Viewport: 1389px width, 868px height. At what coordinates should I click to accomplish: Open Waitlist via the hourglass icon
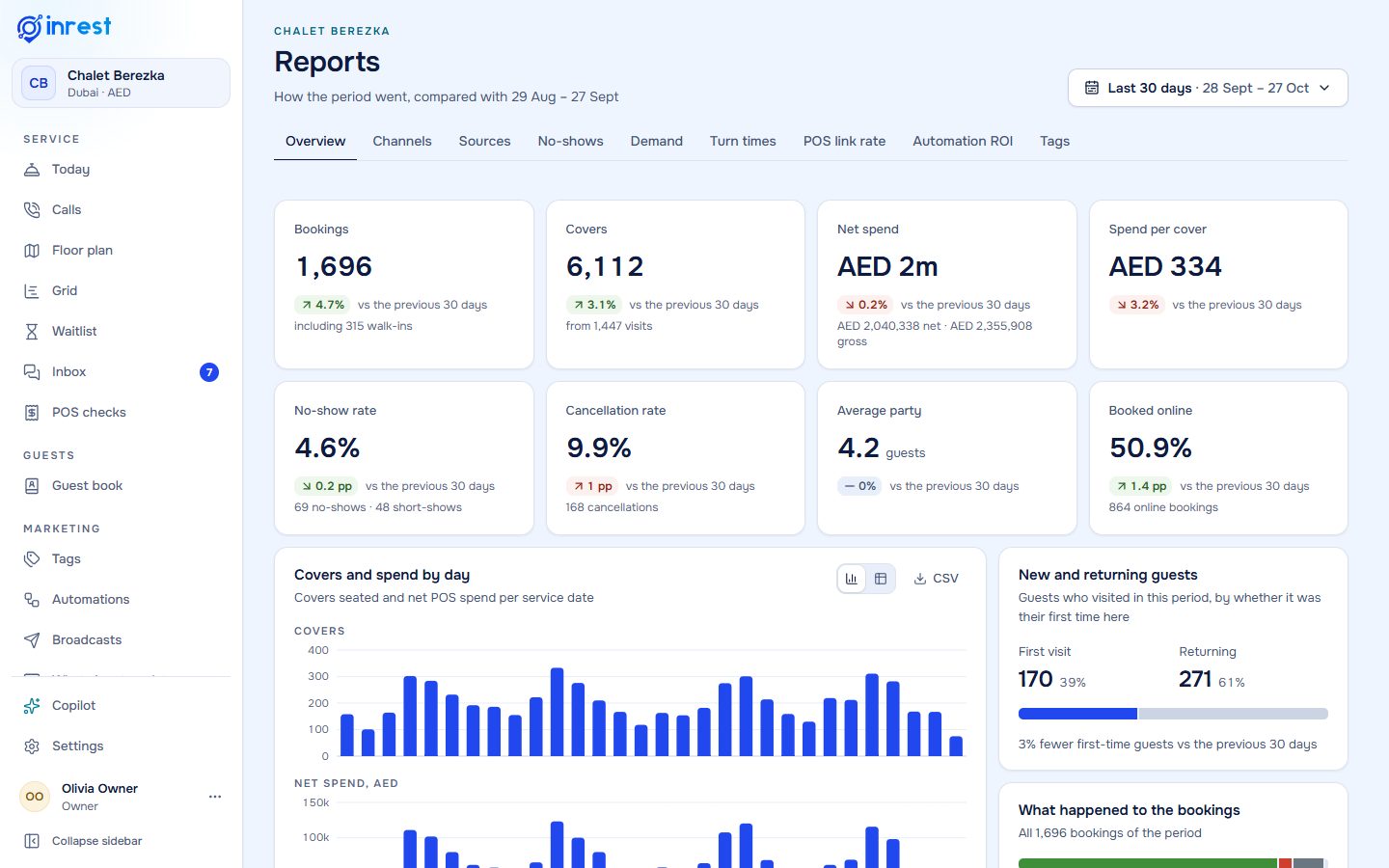tap(32, 331)
